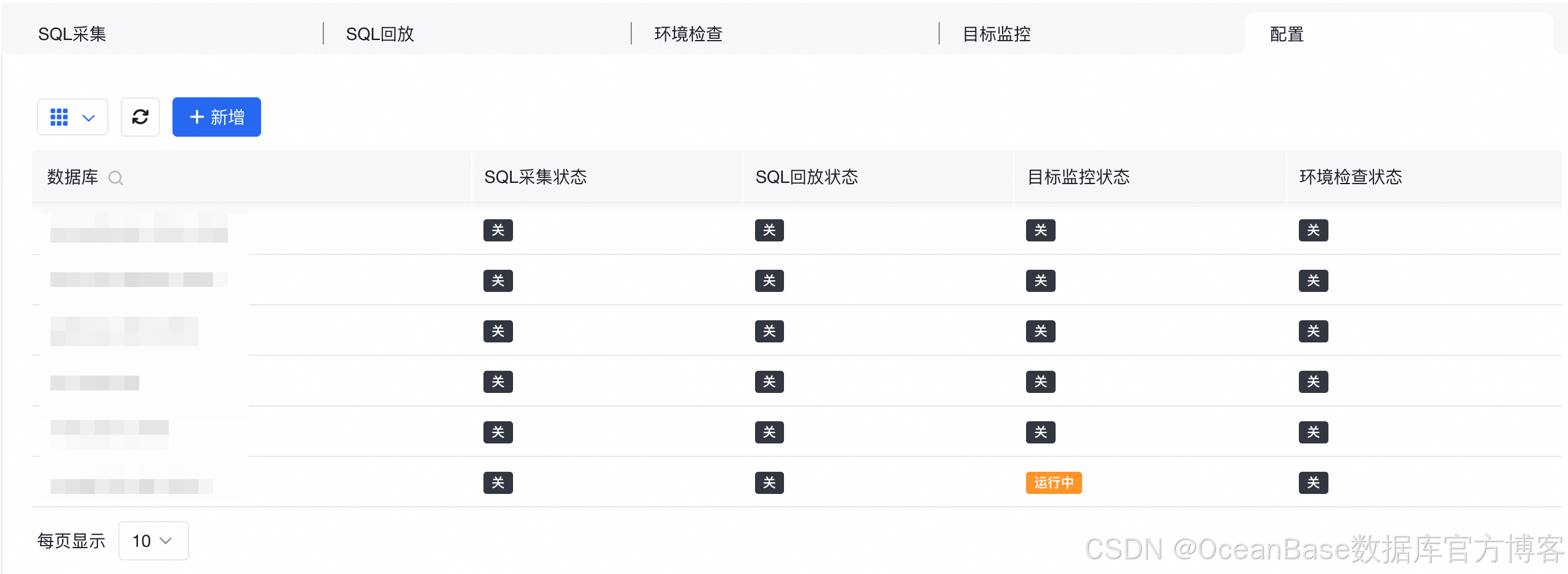Open the grid column display dropdown
Screen dimensions: 1568x574
[x=73, y=117]
